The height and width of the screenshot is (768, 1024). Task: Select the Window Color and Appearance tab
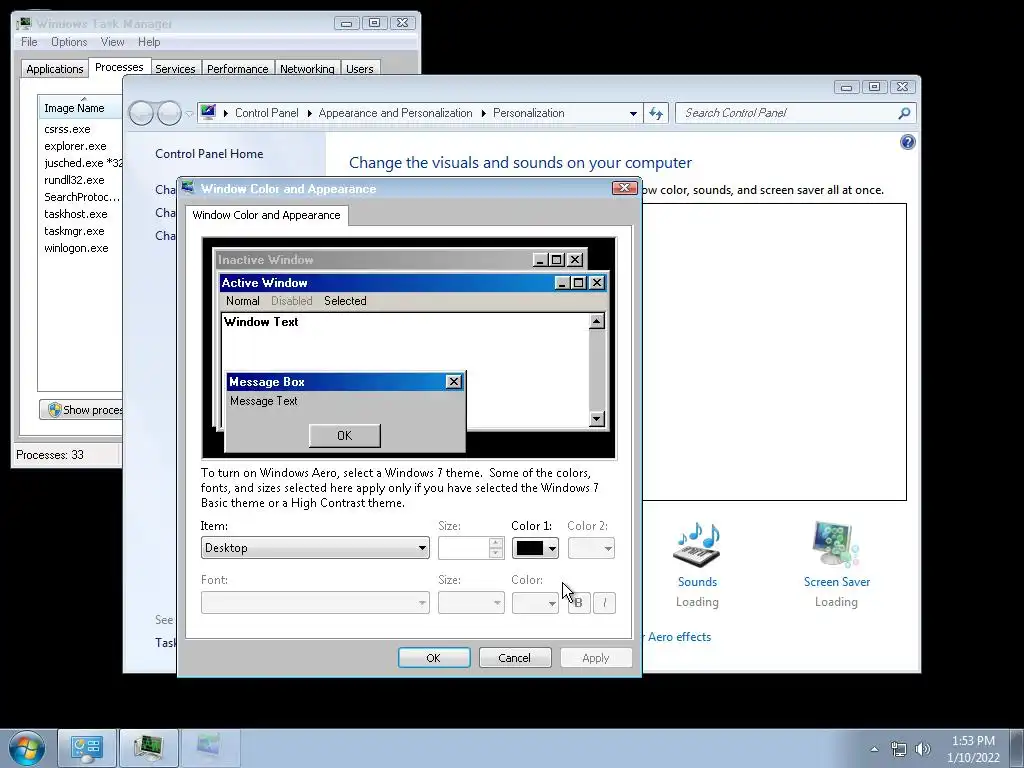(266, 215)
